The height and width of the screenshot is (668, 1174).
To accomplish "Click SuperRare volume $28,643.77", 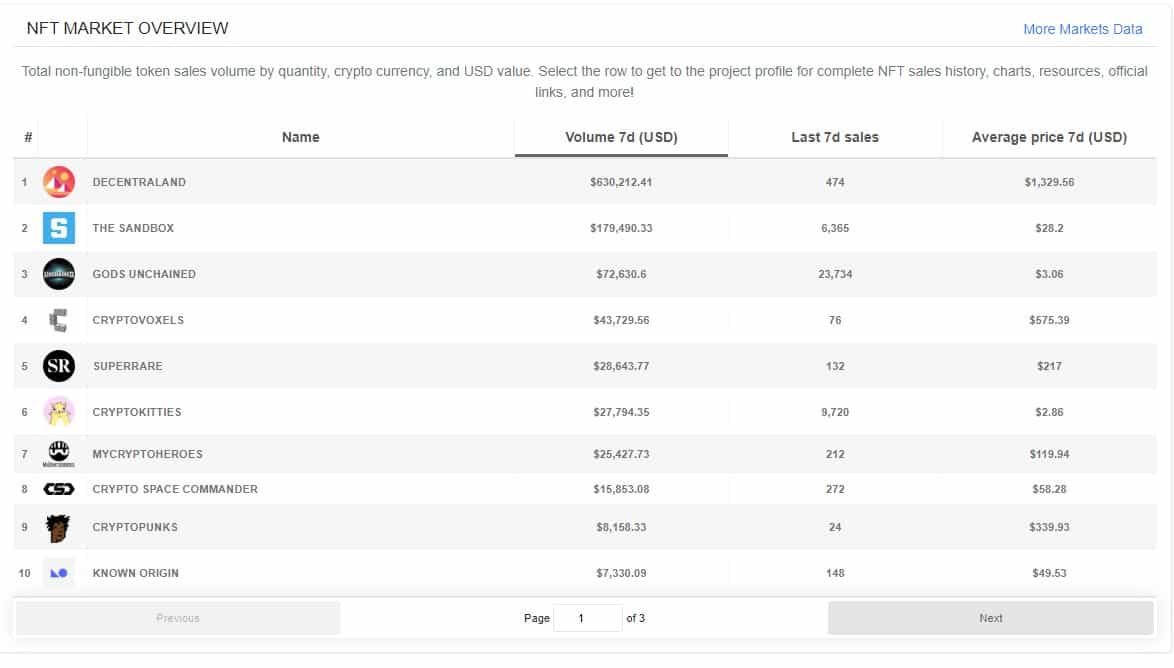I will coord(621,366).
